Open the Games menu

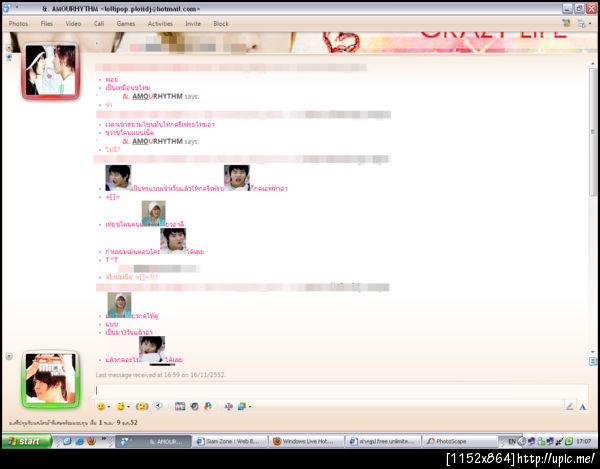(126, 24)
